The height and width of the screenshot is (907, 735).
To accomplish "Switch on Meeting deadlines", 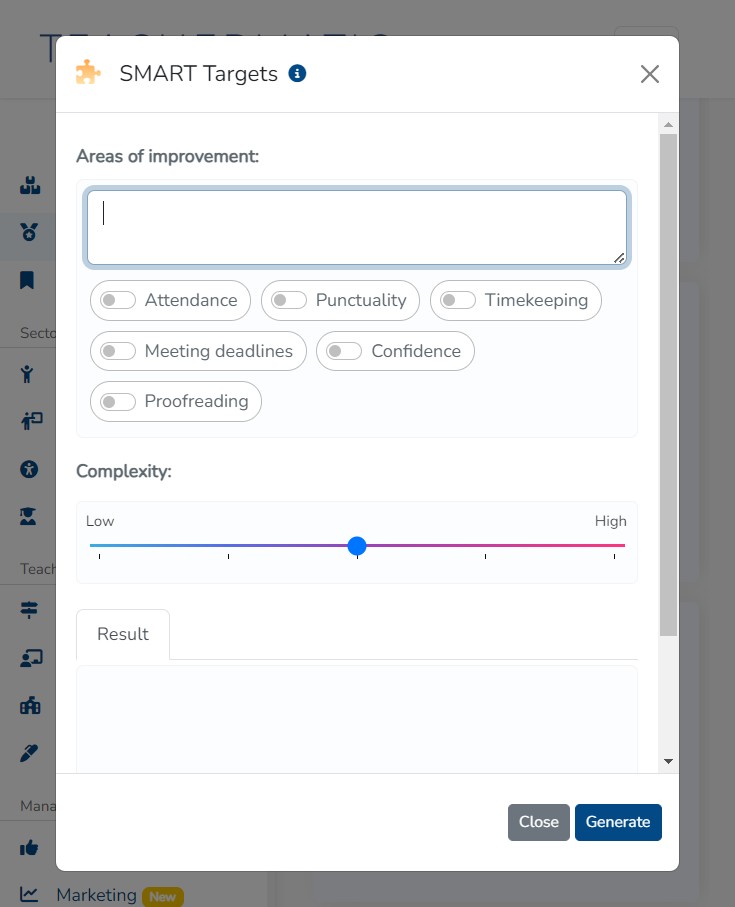I will pyautogui.click(x=118, y=351).
